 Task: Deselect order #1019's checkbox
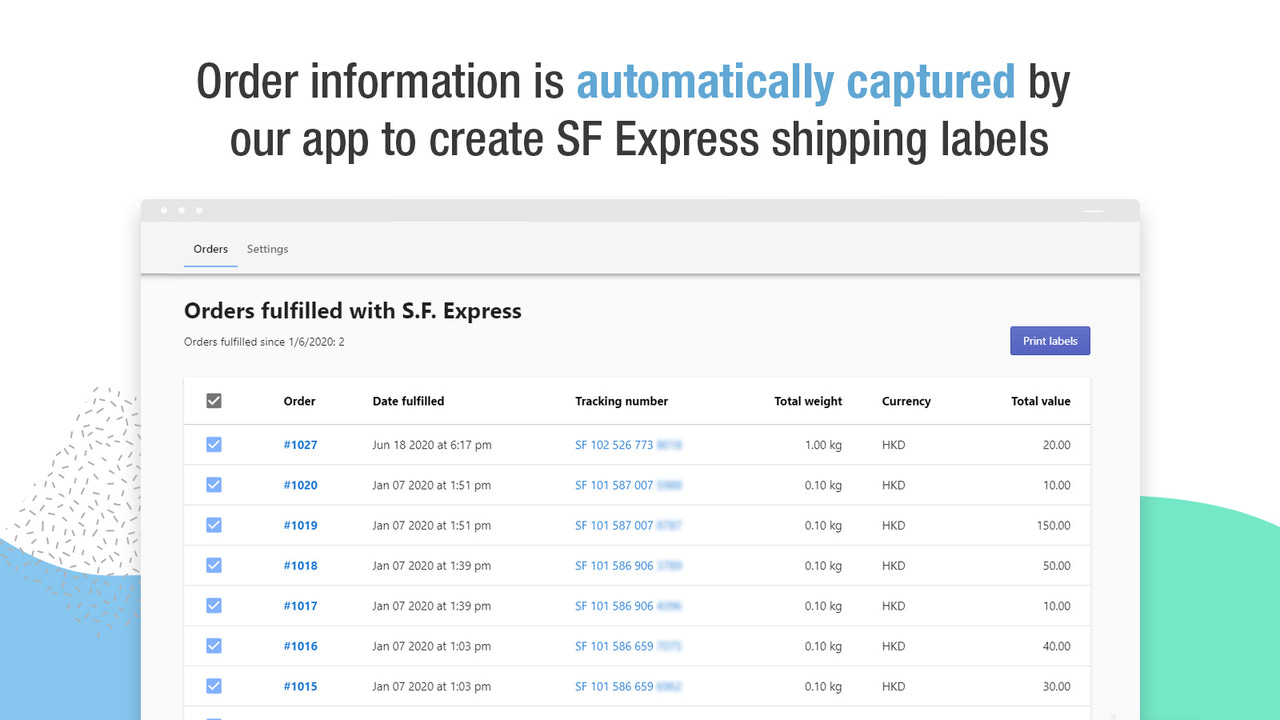click(x=214, y=525)
